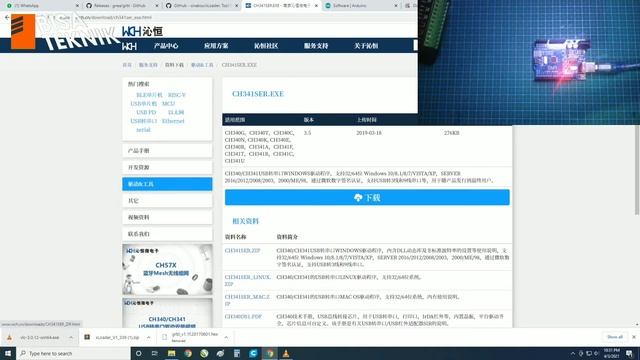Open File Explorer from the taskbar
This screenshot has height=360, width=640.
tap(171, 353)
